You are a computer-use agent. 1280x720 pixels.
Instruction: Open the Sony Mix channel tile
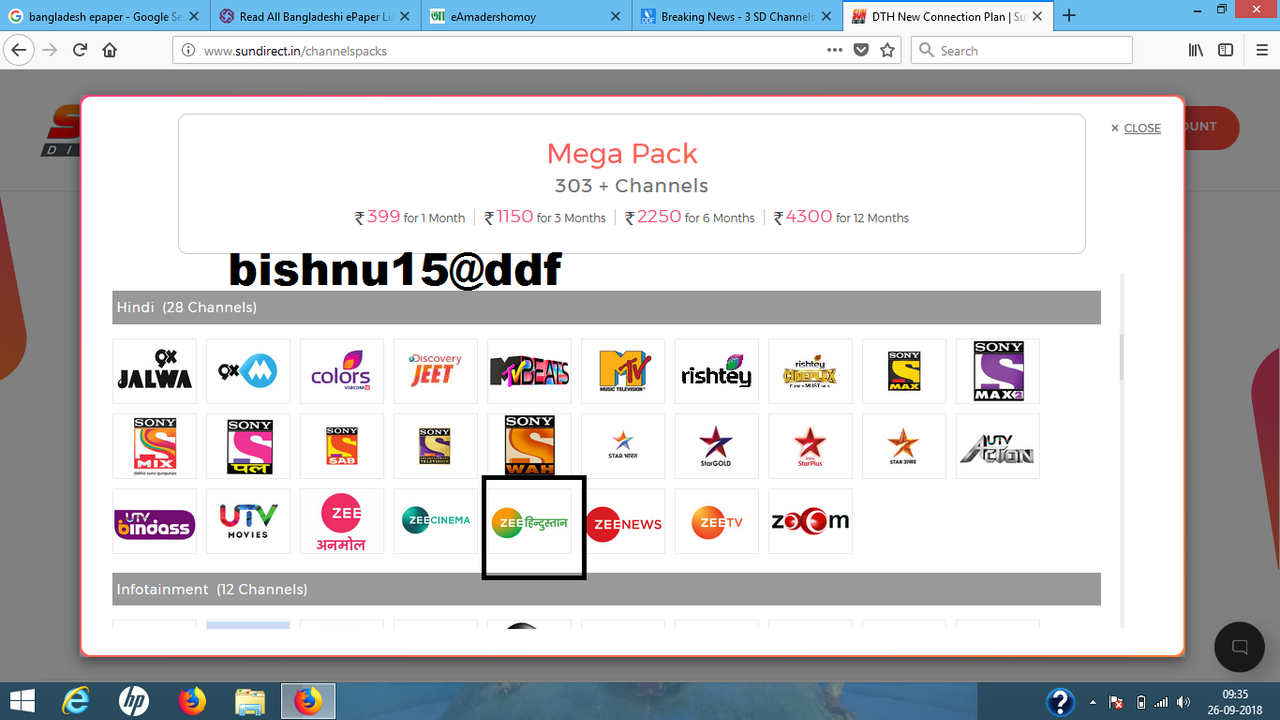tap(154, 446)
